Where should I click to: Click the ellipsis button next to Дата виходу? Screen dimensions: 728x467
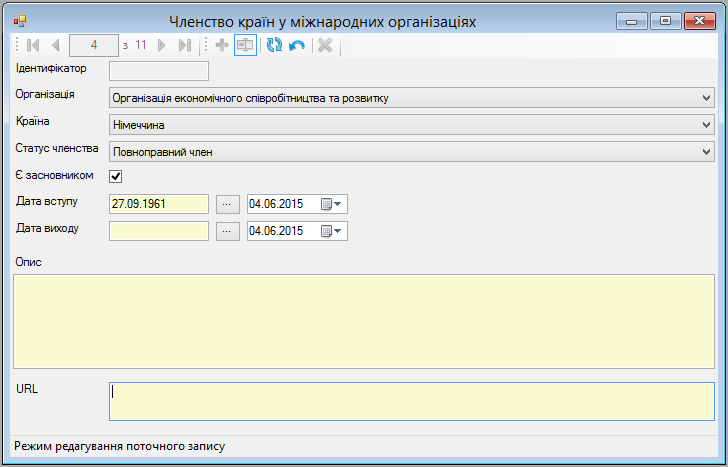point(228,231)
